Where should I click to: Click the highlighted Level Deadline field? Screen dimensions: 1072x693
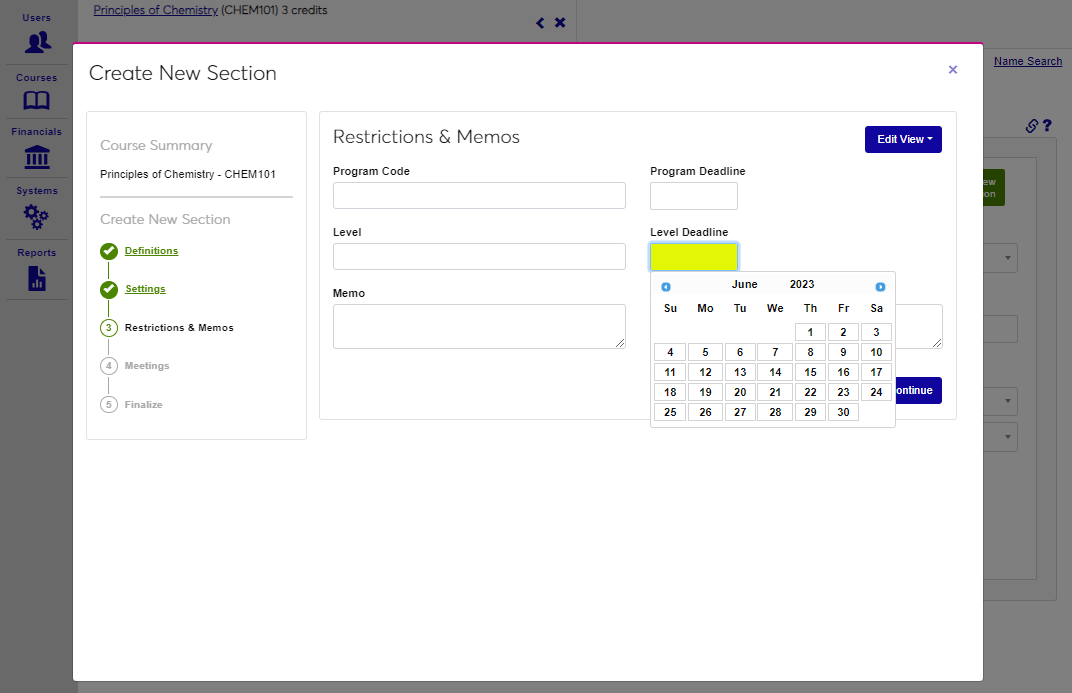pos(694,257)
